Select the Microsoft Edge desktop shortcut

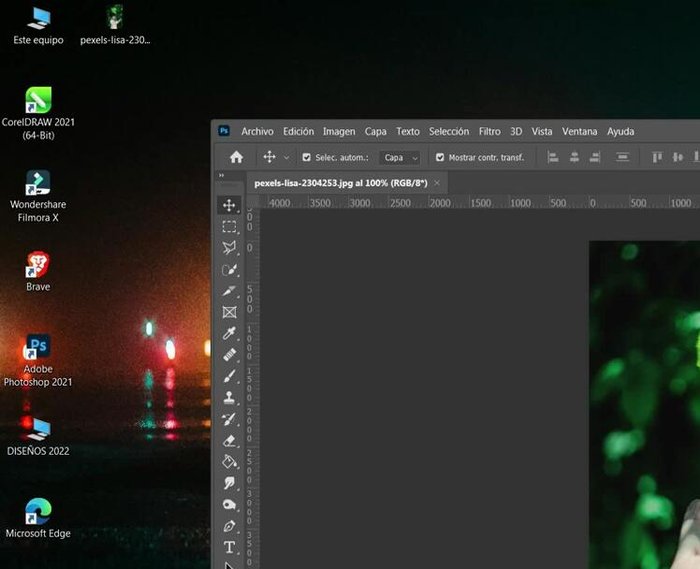click(38, 519)
